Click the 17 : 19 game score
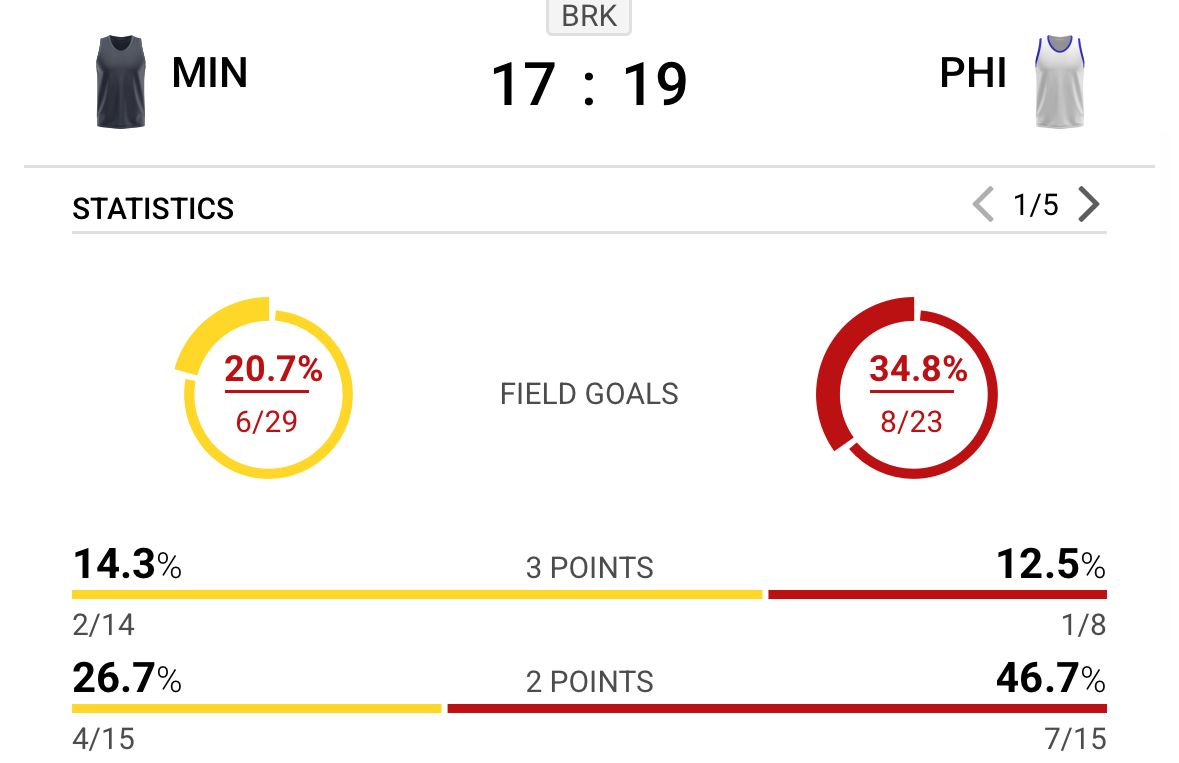Viewport: 1179px width, 763px height. [589, 84]
